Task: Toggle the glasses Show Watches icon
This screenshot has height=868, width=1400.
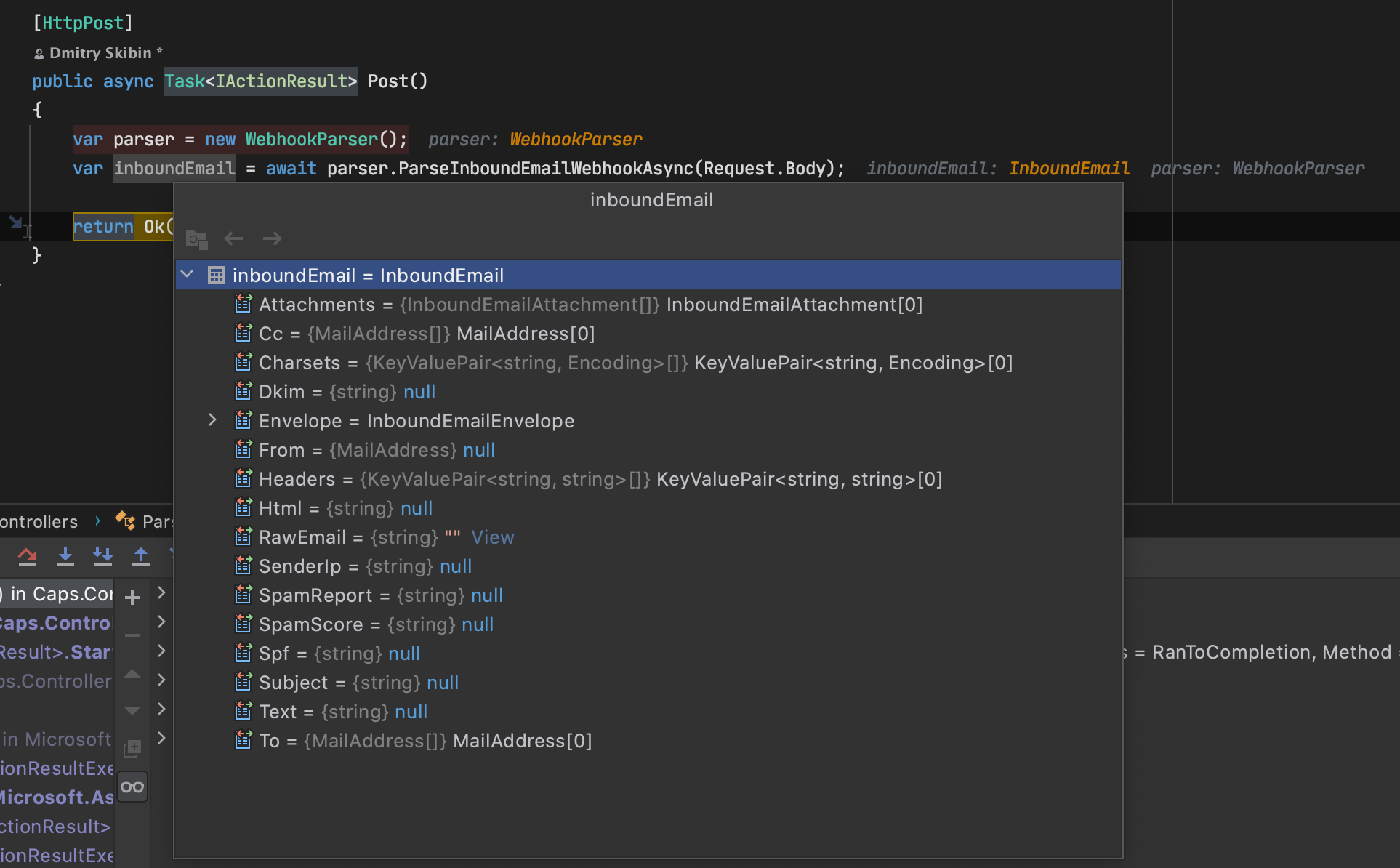Action: pyautogui.click(x=132, y=786)
